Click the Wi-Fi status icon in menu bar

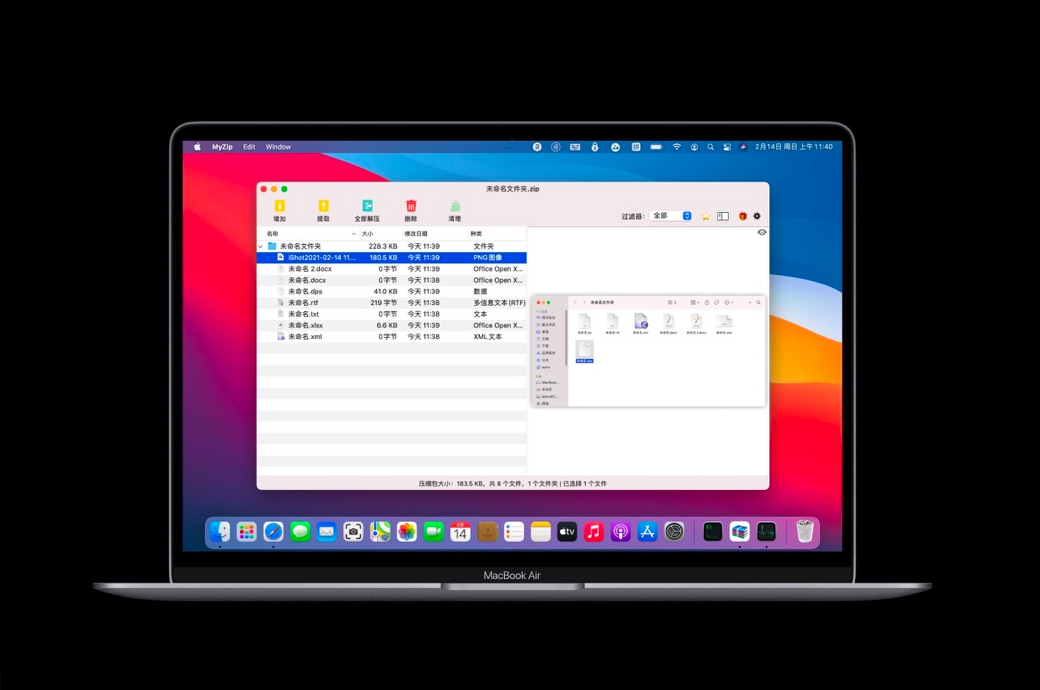[x=677, y=147]
